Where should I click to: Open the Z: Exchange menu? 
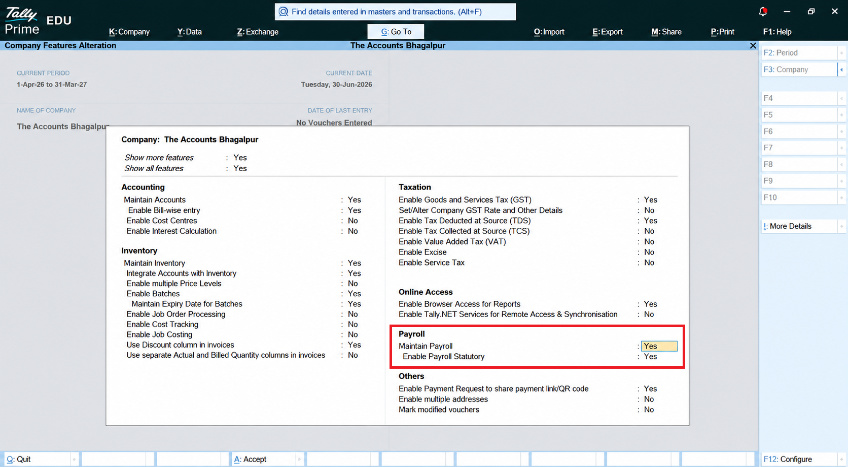257,32
